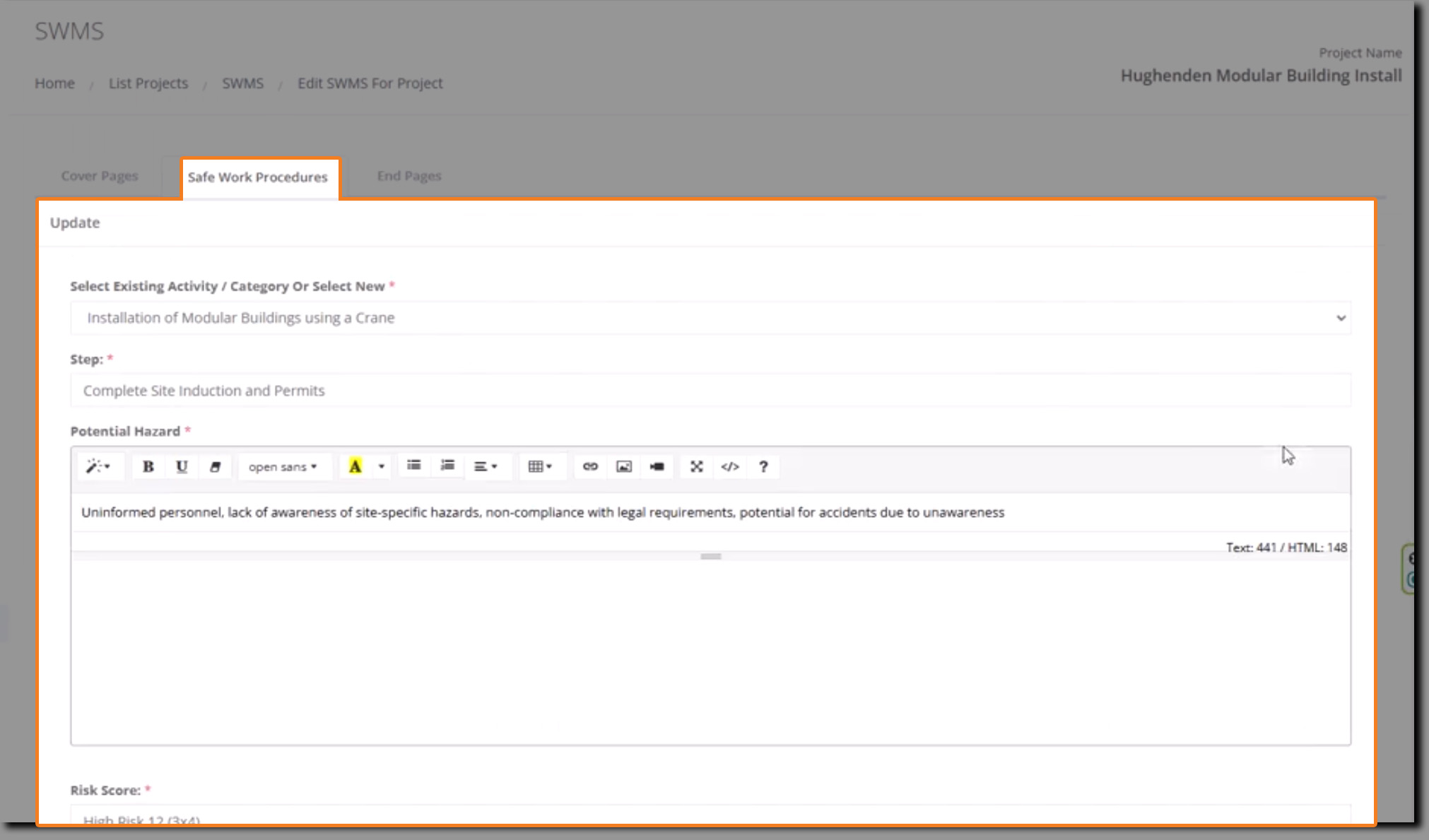Apply the yellow highlight color swatch
This screenshot has height=840, width=1429.
click(x=355, y=466)
